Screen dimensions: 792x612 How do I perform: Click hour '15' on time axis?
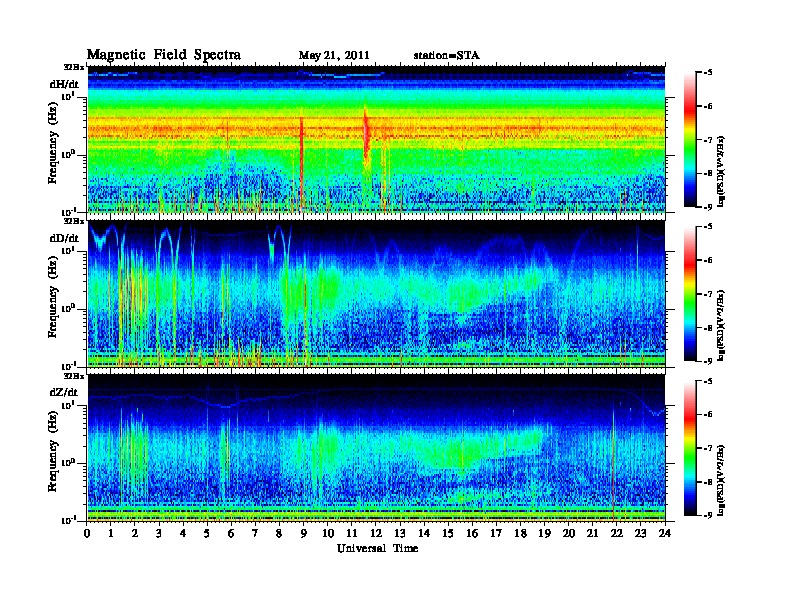point(448,533)
